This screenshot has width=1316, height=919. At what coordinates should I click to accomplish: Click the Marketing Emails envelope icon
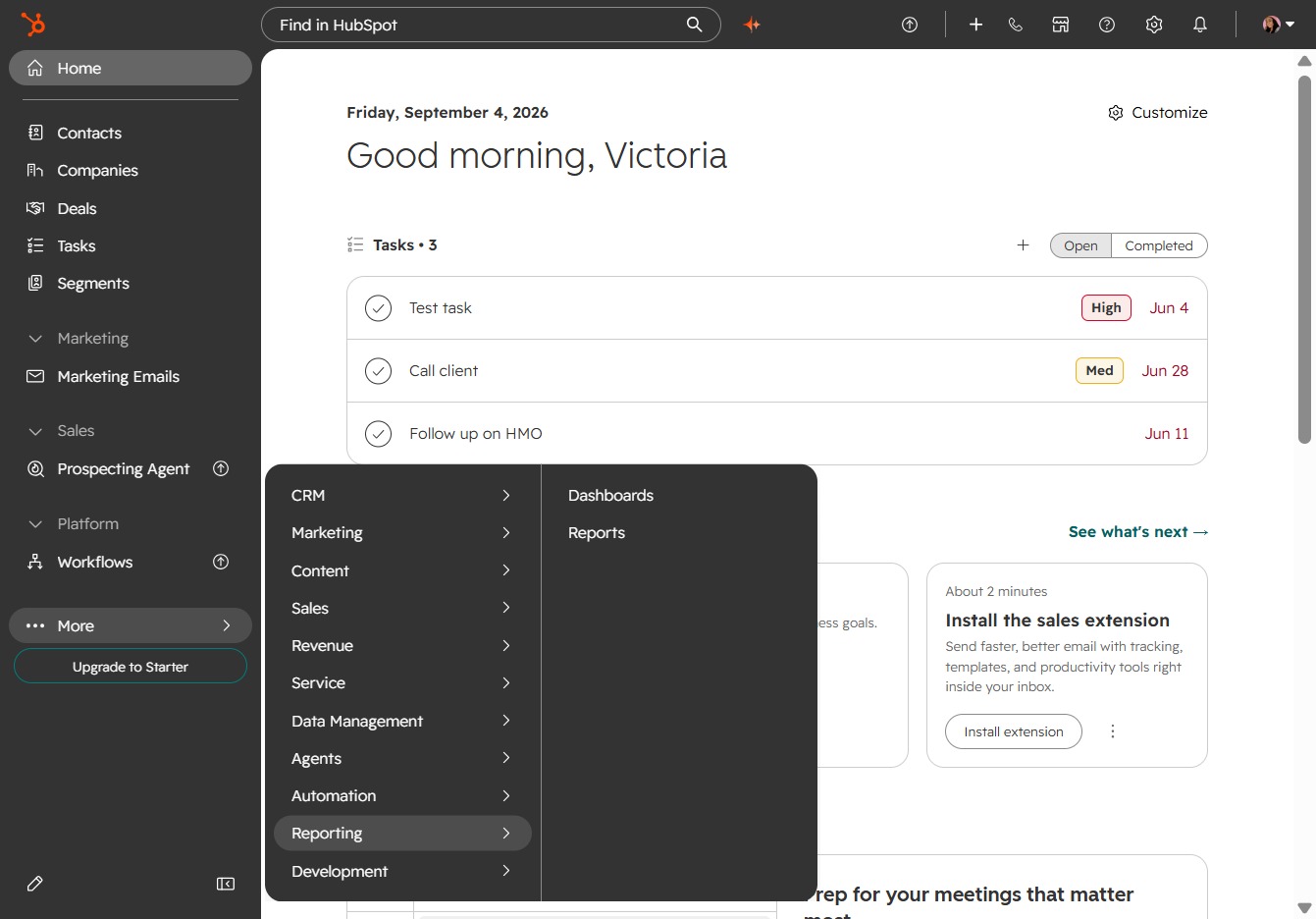click(35, 376)
